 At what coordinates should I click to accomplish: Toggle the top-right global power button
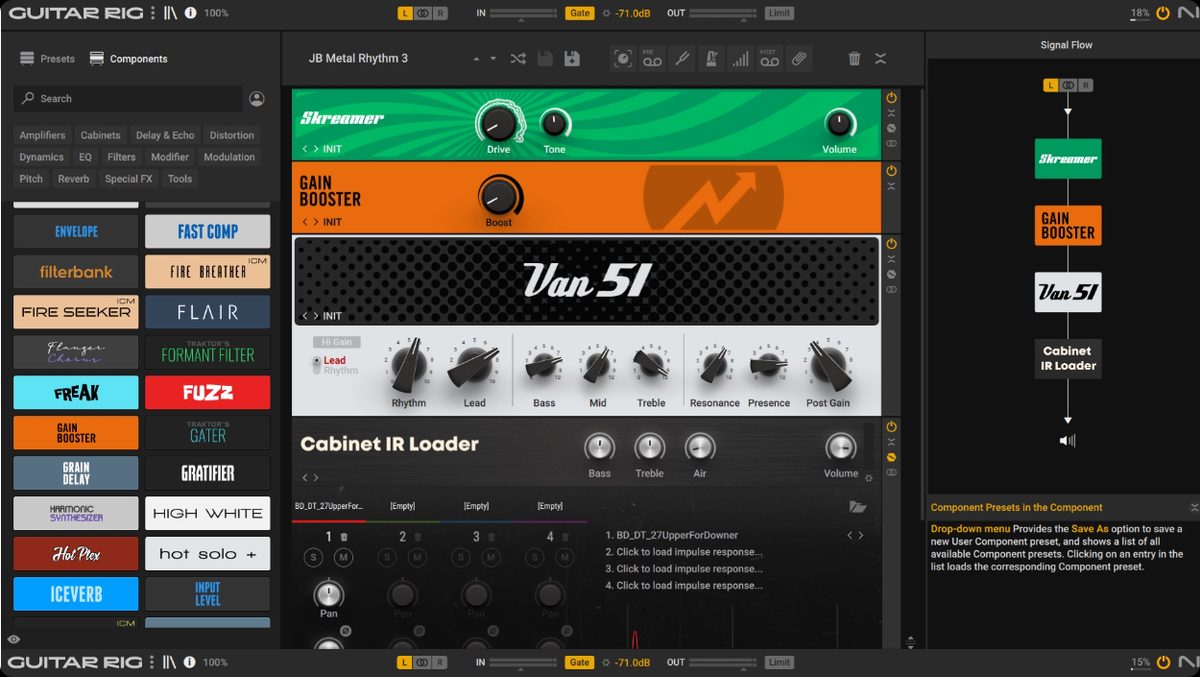[1162, 13]
